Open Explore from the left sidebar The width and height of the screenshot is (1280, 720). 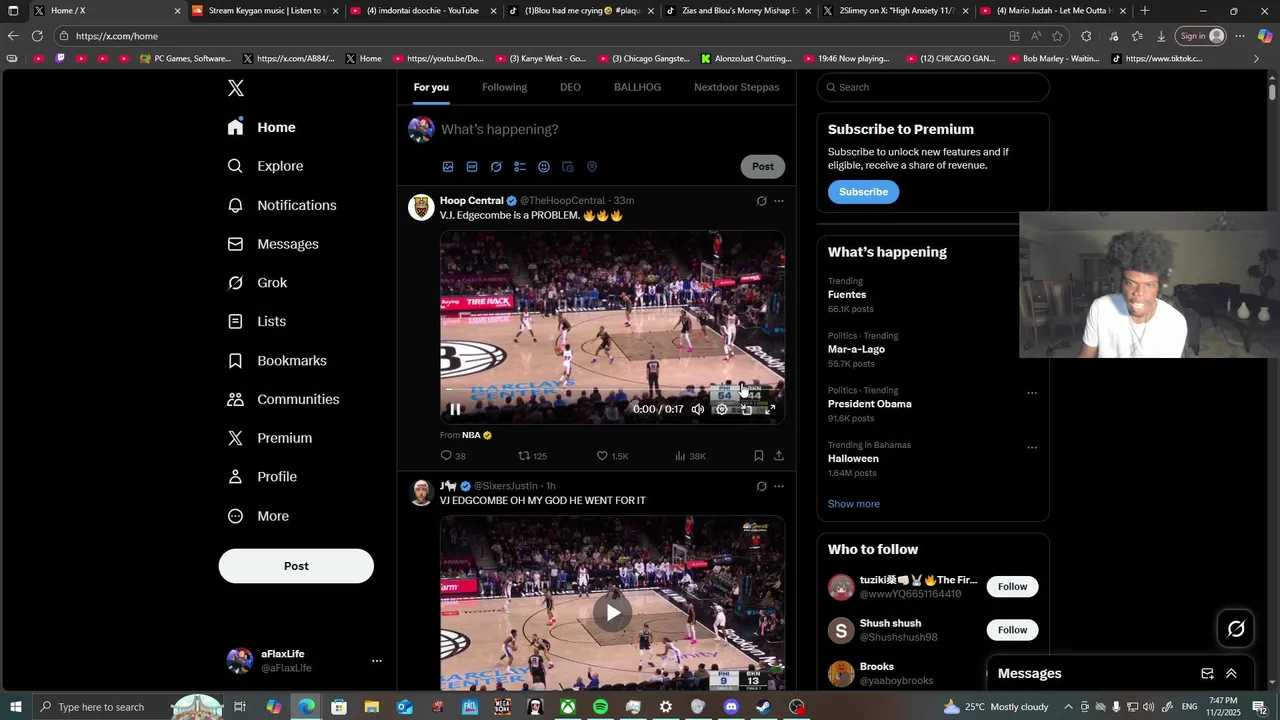point(266,166)
